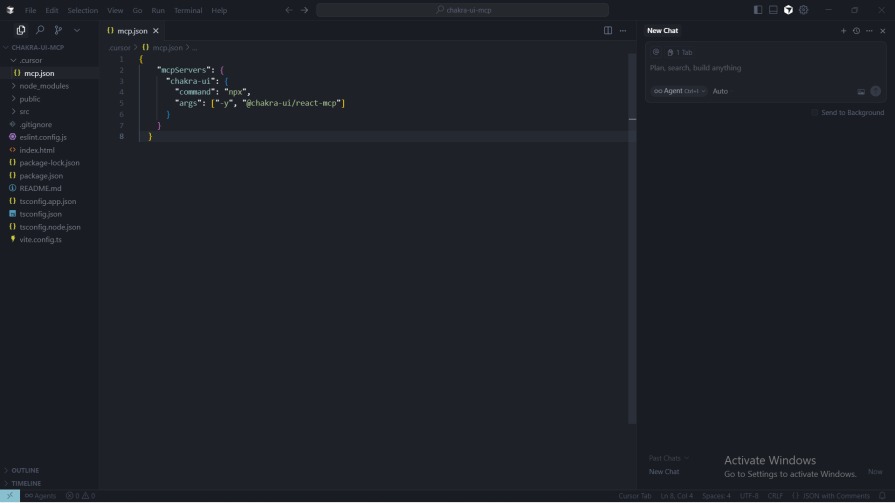This screenshot has width=895, height=503.
Task: Click the @ add context icon
Action: point(656,52)
